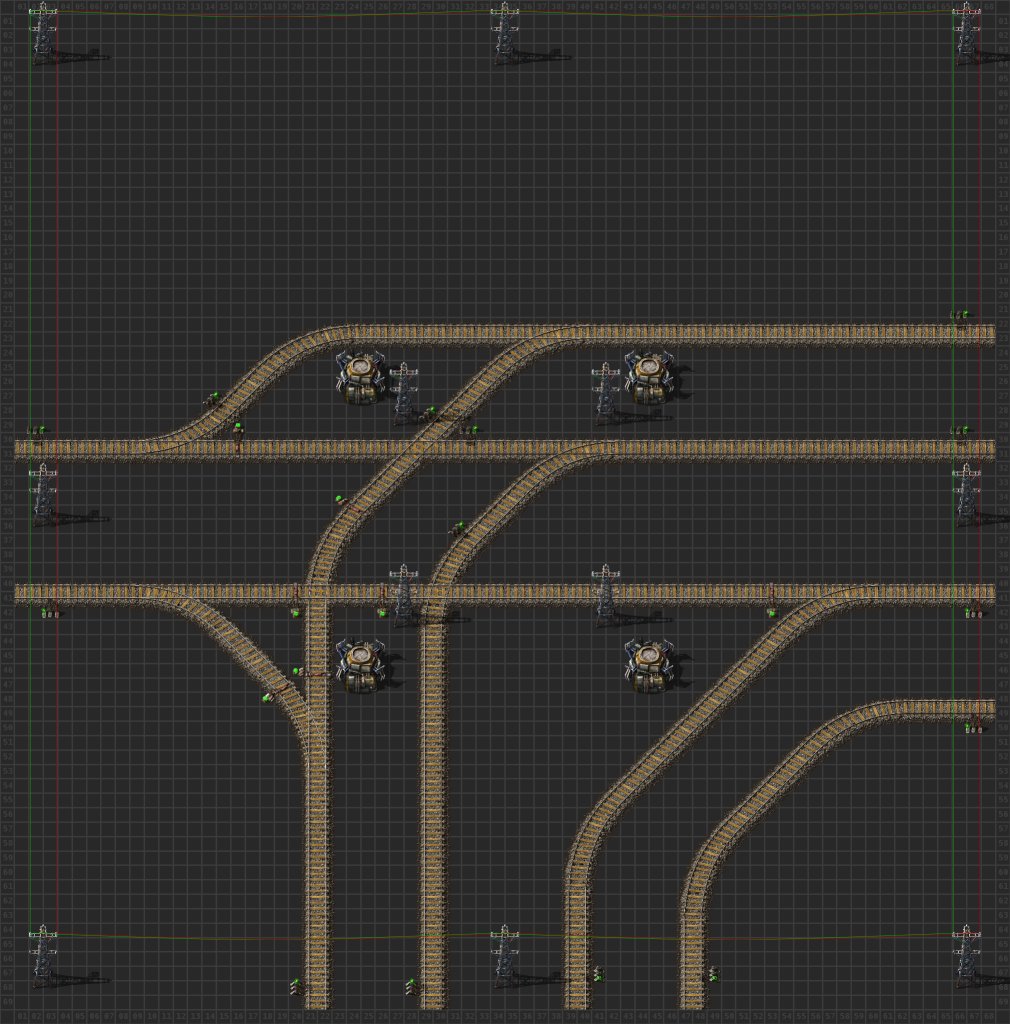The image size is (1010, 1024).
Task: Select the big electric pole in top-left corner
Action: coord(43,35)
